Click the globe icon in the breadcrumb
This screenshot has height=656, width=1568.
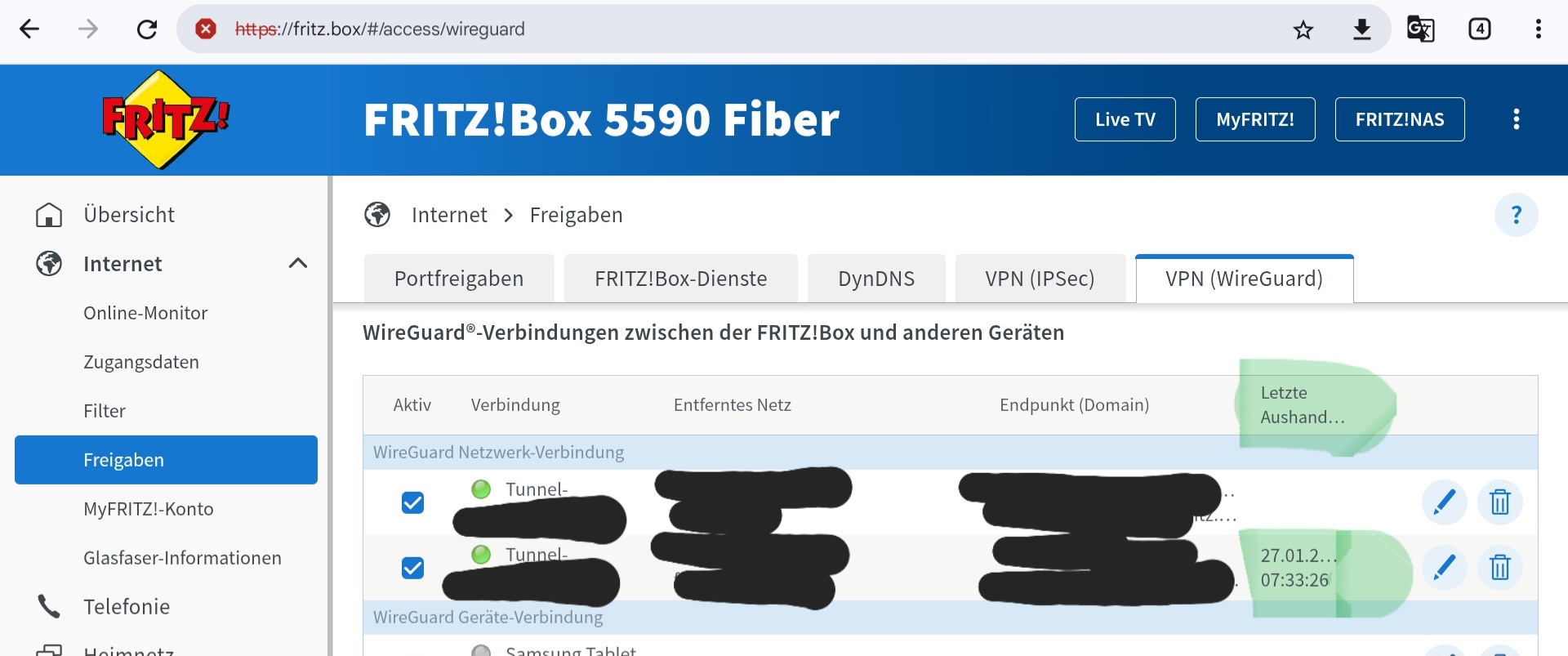click(377, 215)
